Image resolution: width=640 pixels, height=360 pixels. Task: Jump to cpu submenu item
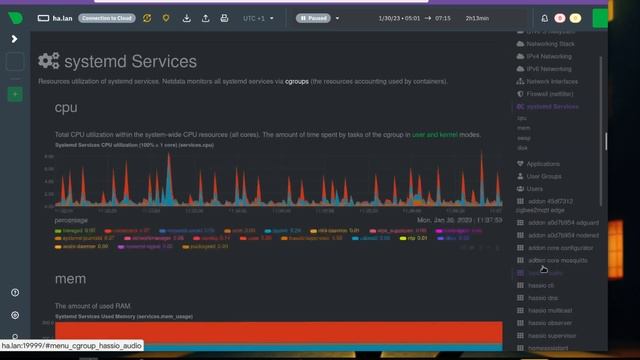click(522, 118)
